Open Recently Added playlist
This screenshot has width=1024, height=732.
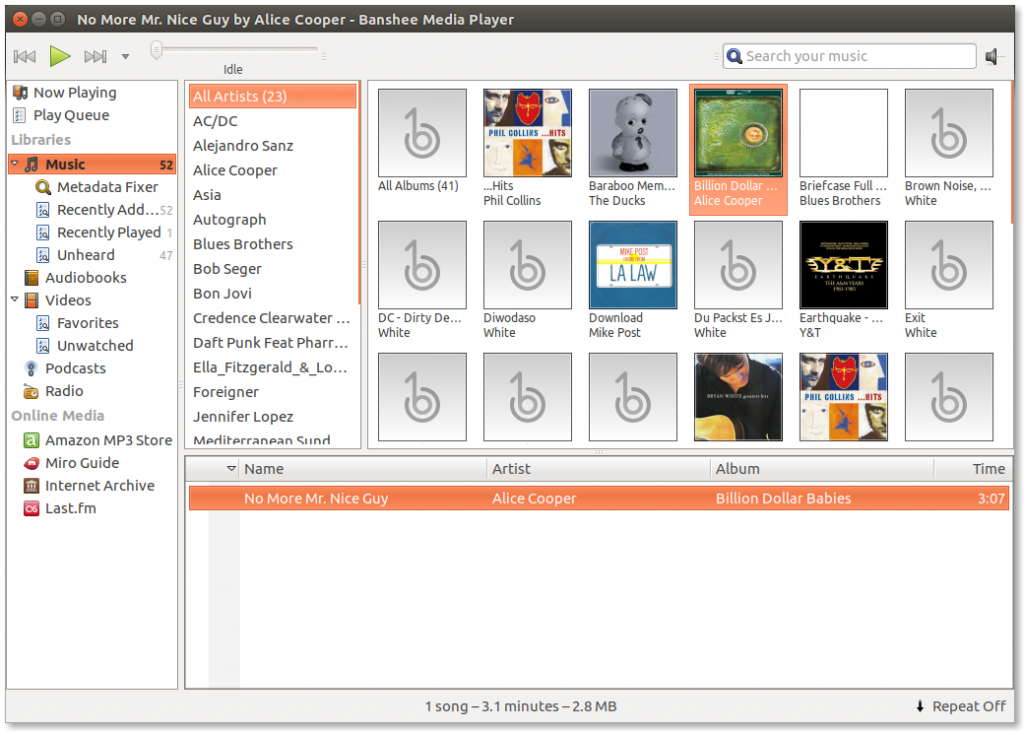(x=104, y=210)
